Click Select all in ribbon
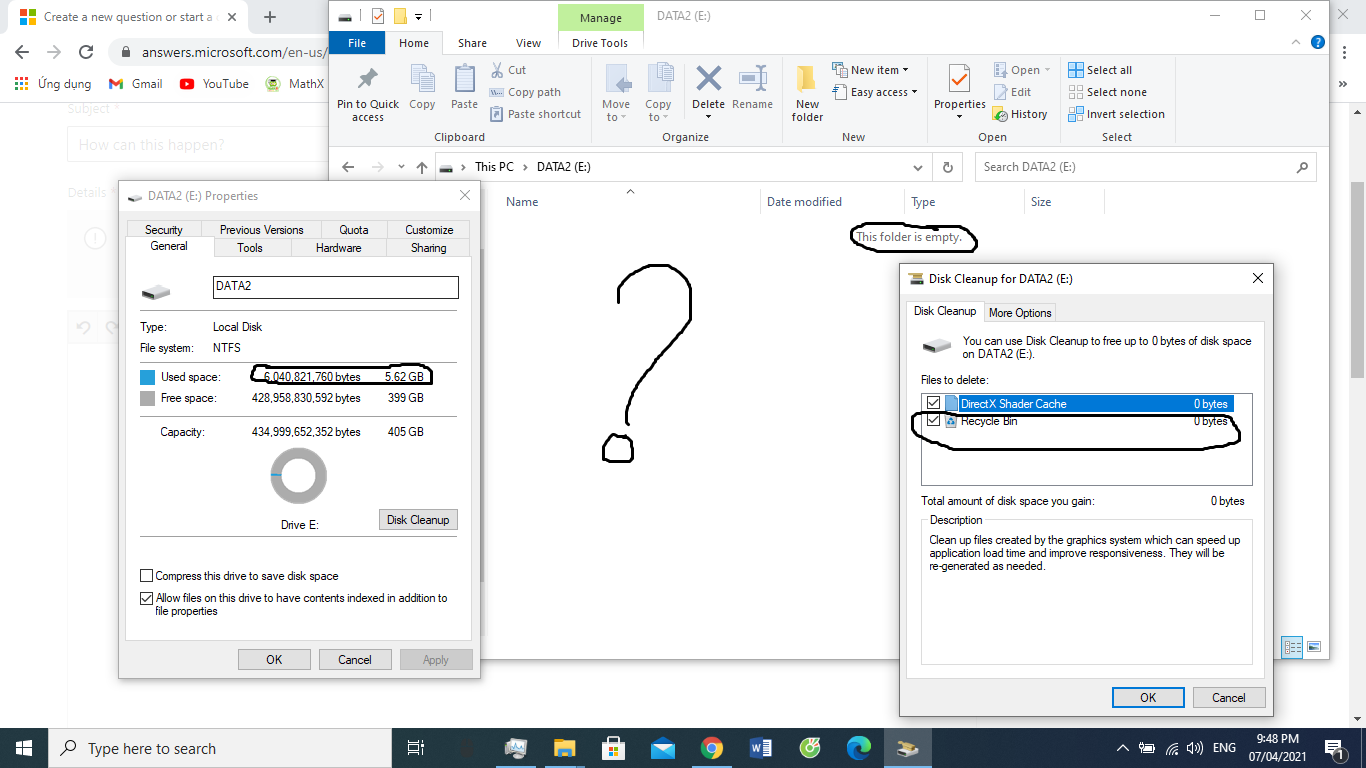This screenshot has height=768, width=1366. click(1100, 70)
